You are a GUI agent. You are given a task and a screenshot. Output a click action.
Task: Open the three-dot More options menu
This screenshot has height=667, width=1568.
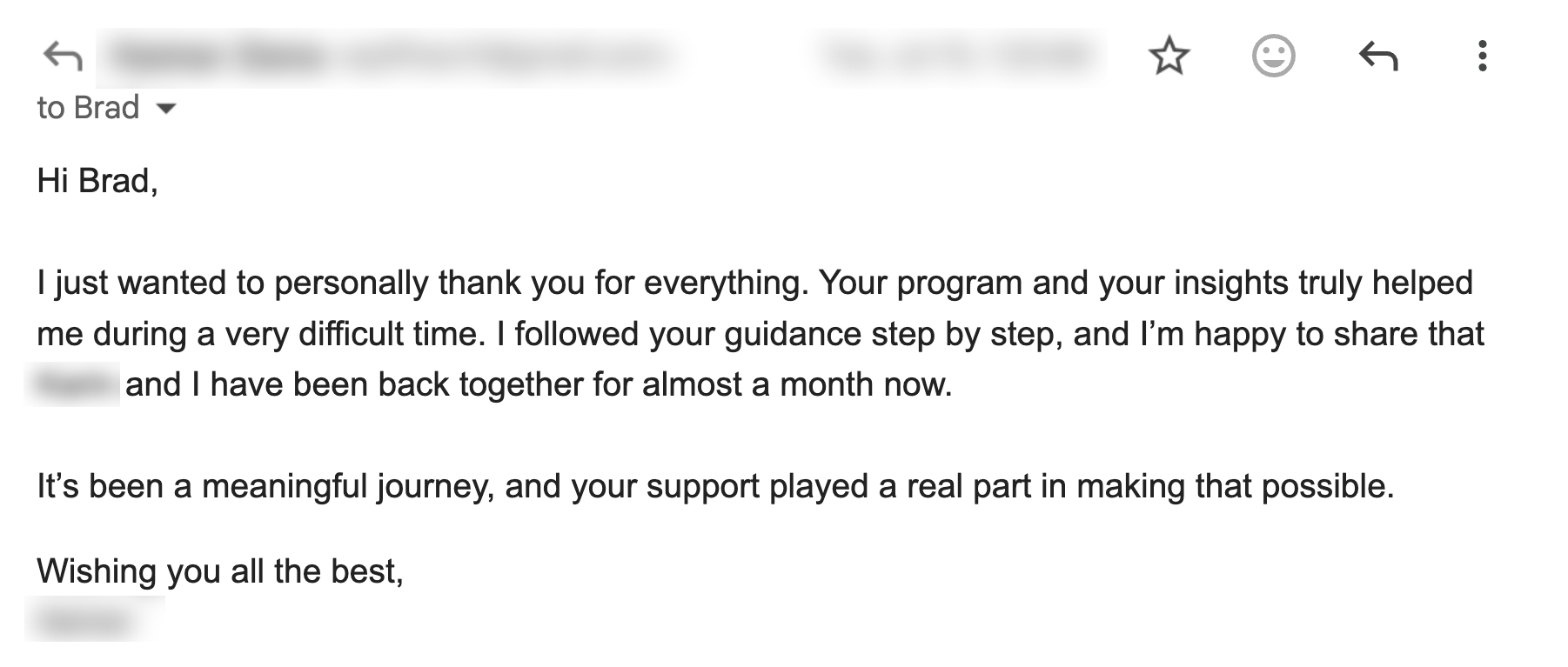tap(1482, 57)
